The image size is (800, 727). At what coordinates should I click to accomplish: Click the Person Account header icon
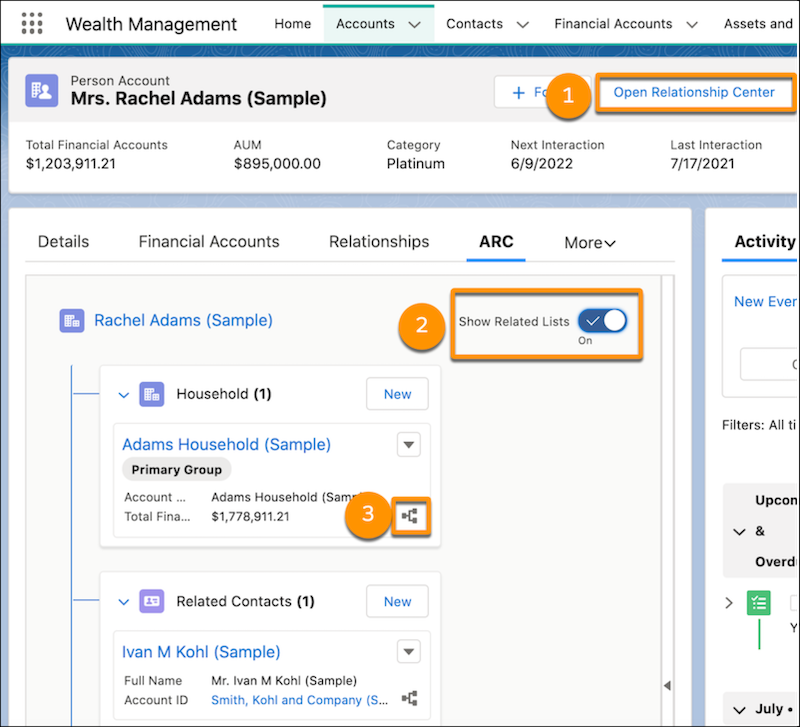click(x=43, y=91)
